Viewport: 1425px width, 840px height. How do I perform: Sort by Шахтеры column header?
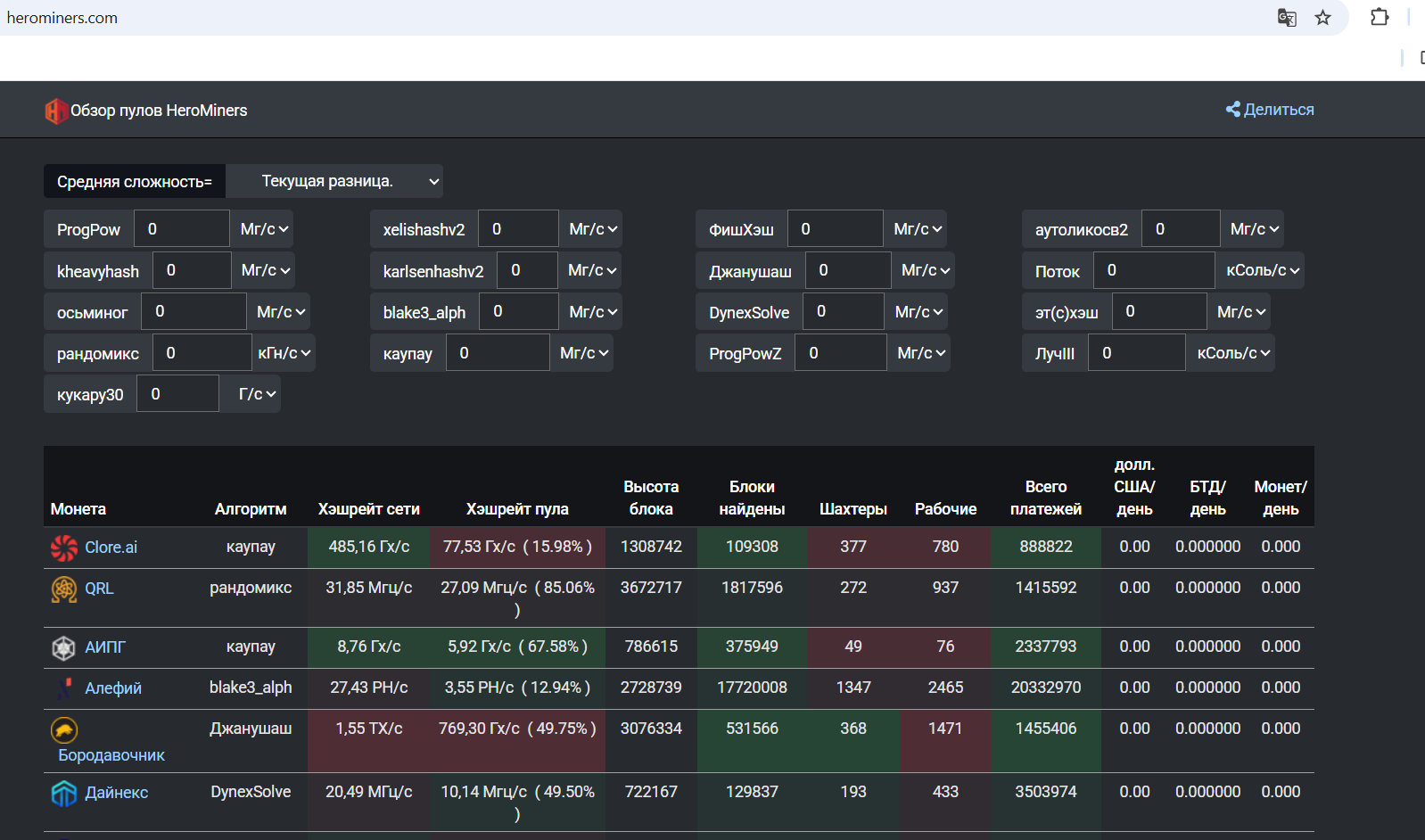click(853, 509)
